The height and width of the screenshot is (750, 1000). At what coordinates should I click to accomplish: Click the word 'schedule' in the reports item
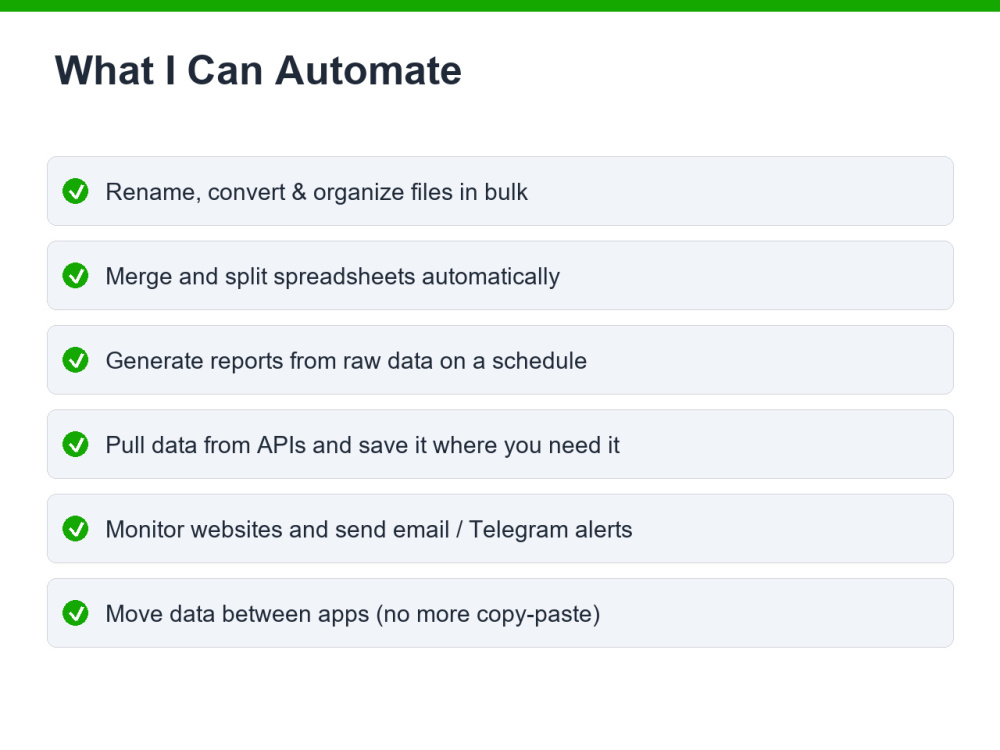[539, 361]
